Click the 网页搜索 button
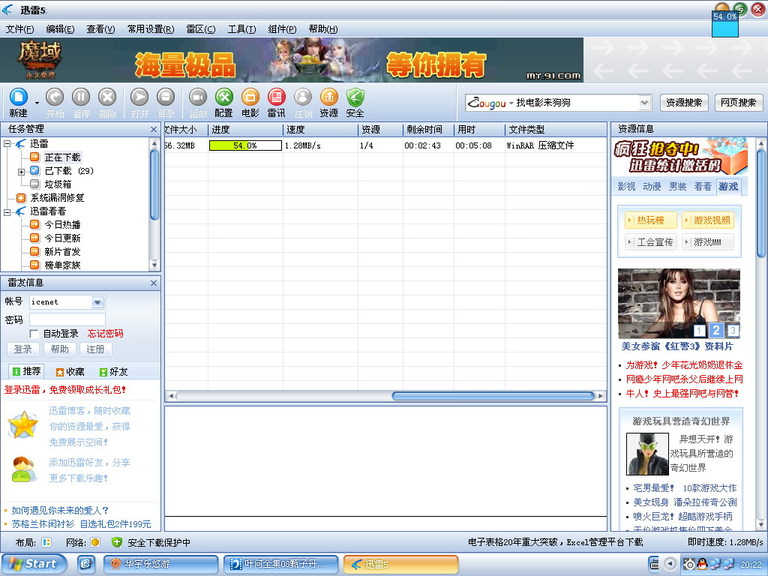 [738, 103]
